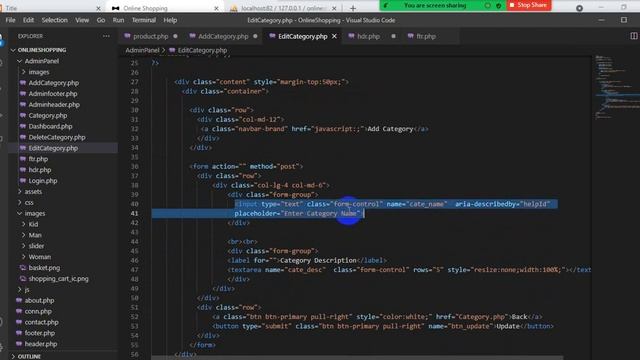Open Adminheader.php in the explorer
This screenshot has height=360, width=640.
click(x=54, y=104)
